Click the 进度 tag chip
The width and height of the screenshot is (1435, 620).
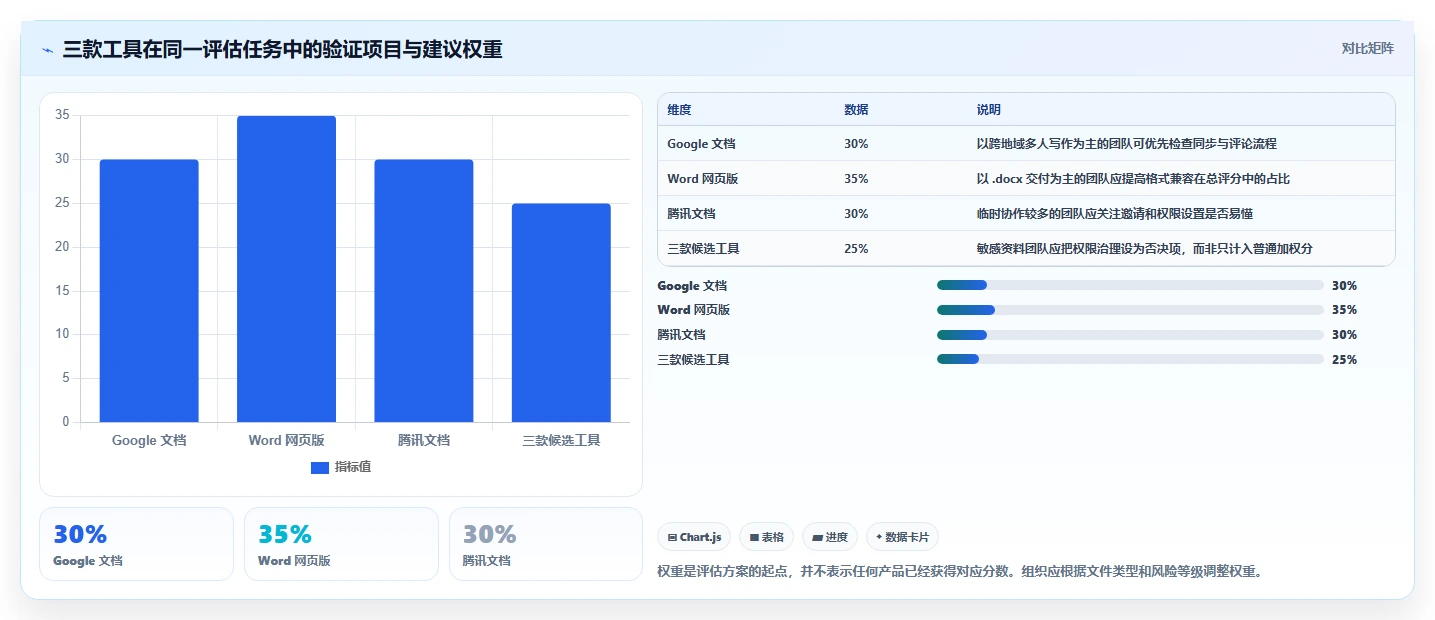(831, 537)
